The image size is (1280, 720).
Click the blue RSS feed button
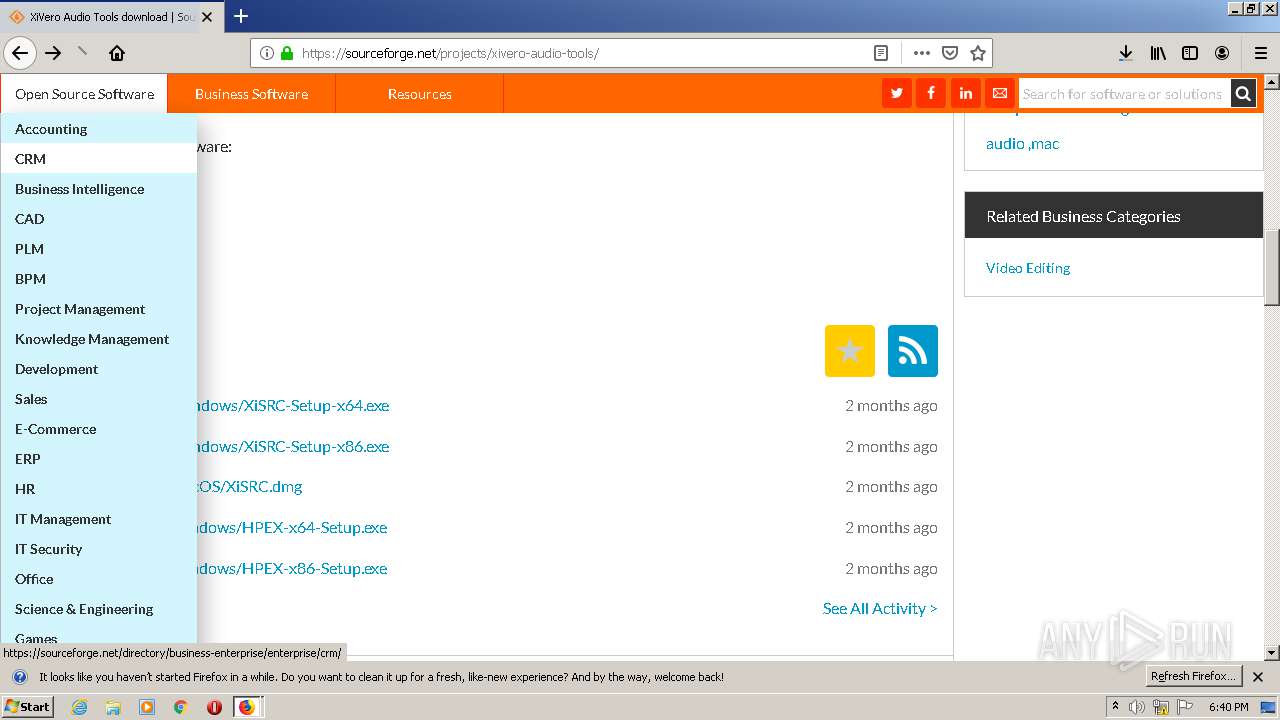(x=913, y=351)
